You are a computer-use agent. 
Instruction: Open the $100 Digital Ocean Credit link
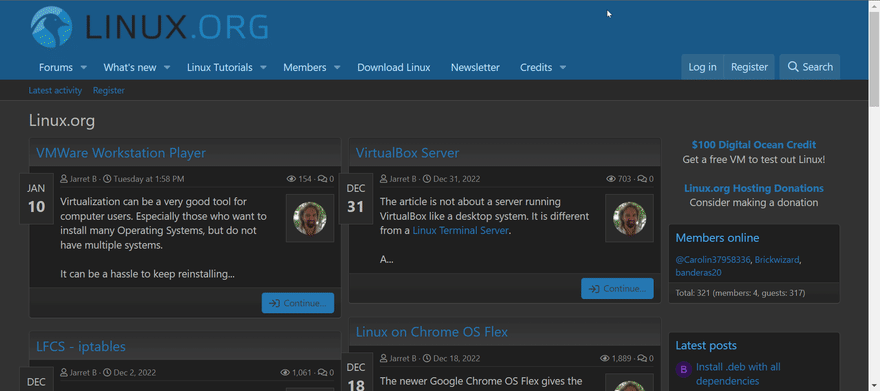click(x=754, y=145)
